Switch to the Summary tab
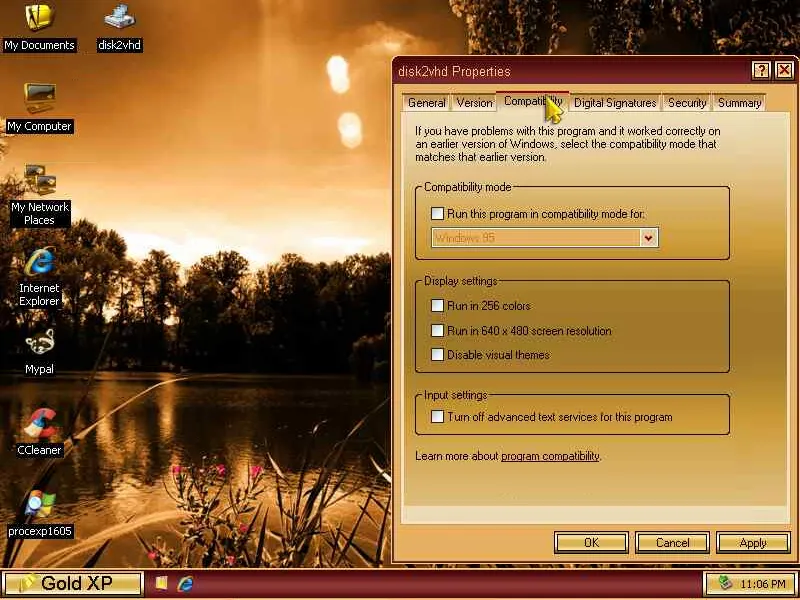The image size is (800, 600). pos(739,103)
